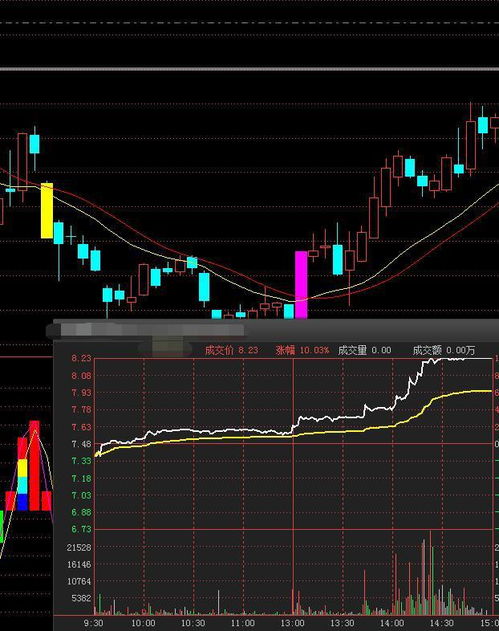
Task: Select the 13:00 time axis label
Action: 293,623
